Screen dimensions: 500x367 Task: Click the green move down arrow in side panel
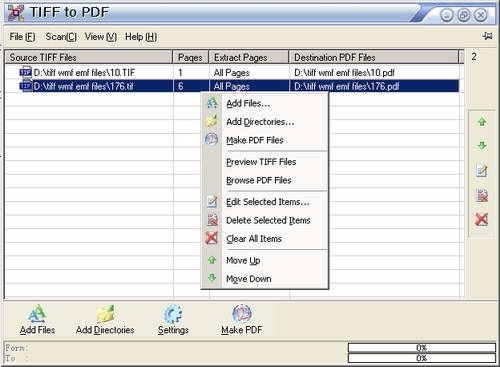tap(482, 146)
